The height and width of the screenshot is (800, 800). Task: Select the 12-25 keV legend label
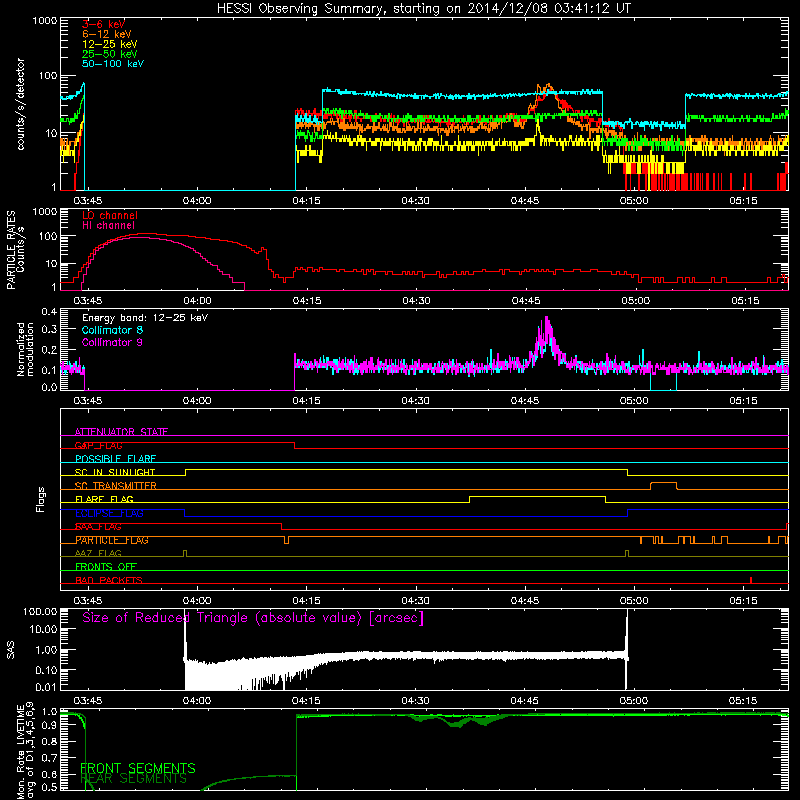click(x=109, y=44)
